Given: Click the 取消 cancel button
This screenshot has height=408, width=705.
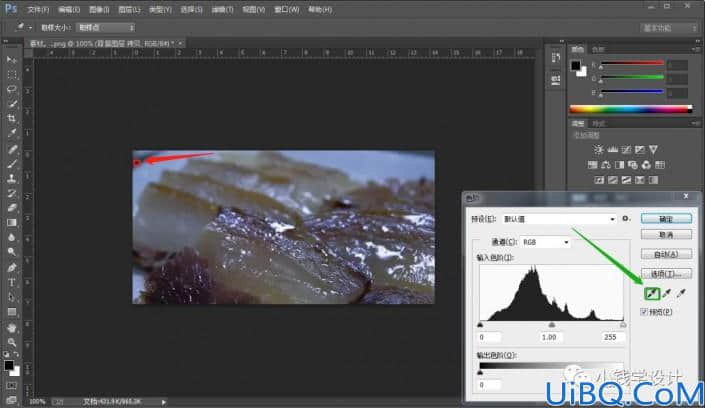Looking at the screenshot, I should [x=666, y=235].
